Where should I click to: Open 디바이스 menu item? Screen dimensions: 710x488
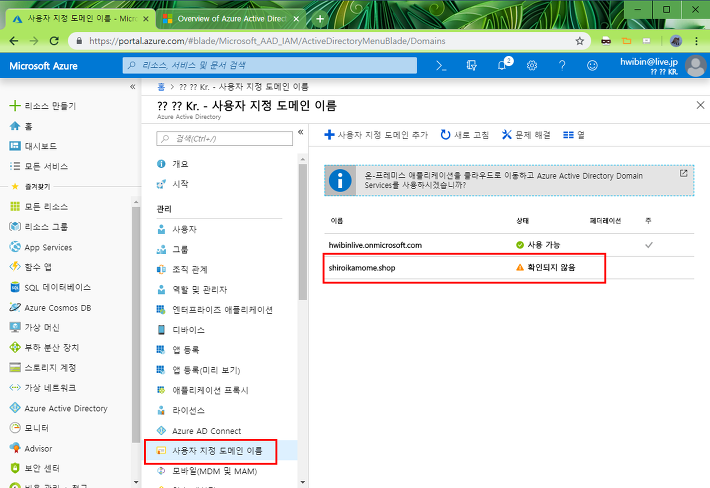pos(181,330)
